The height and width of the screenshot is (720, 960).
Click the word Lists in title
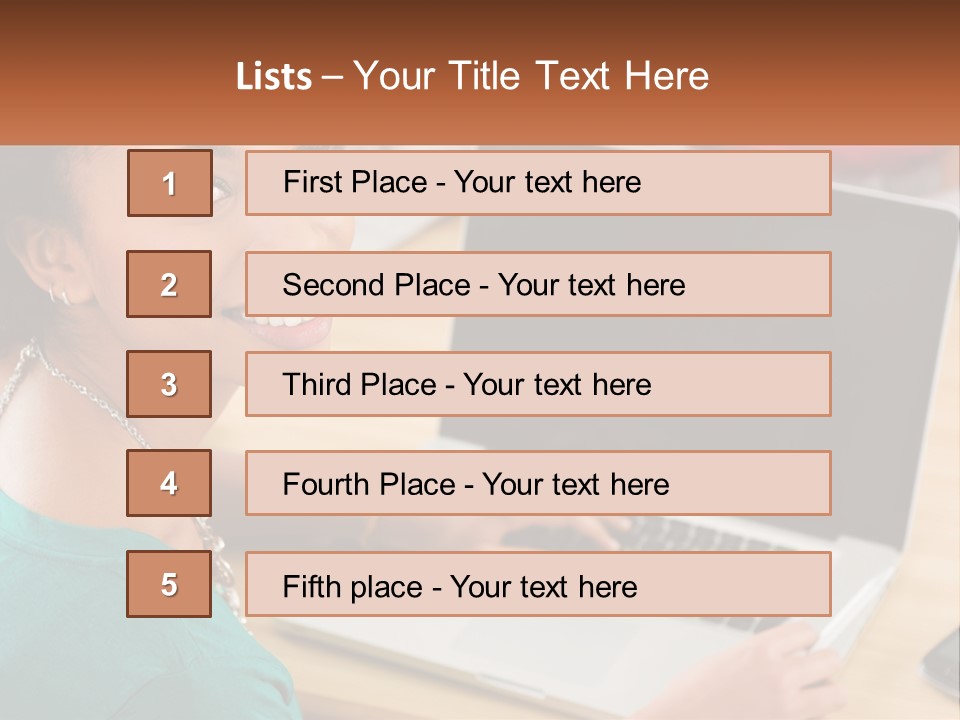pos(274,76)
